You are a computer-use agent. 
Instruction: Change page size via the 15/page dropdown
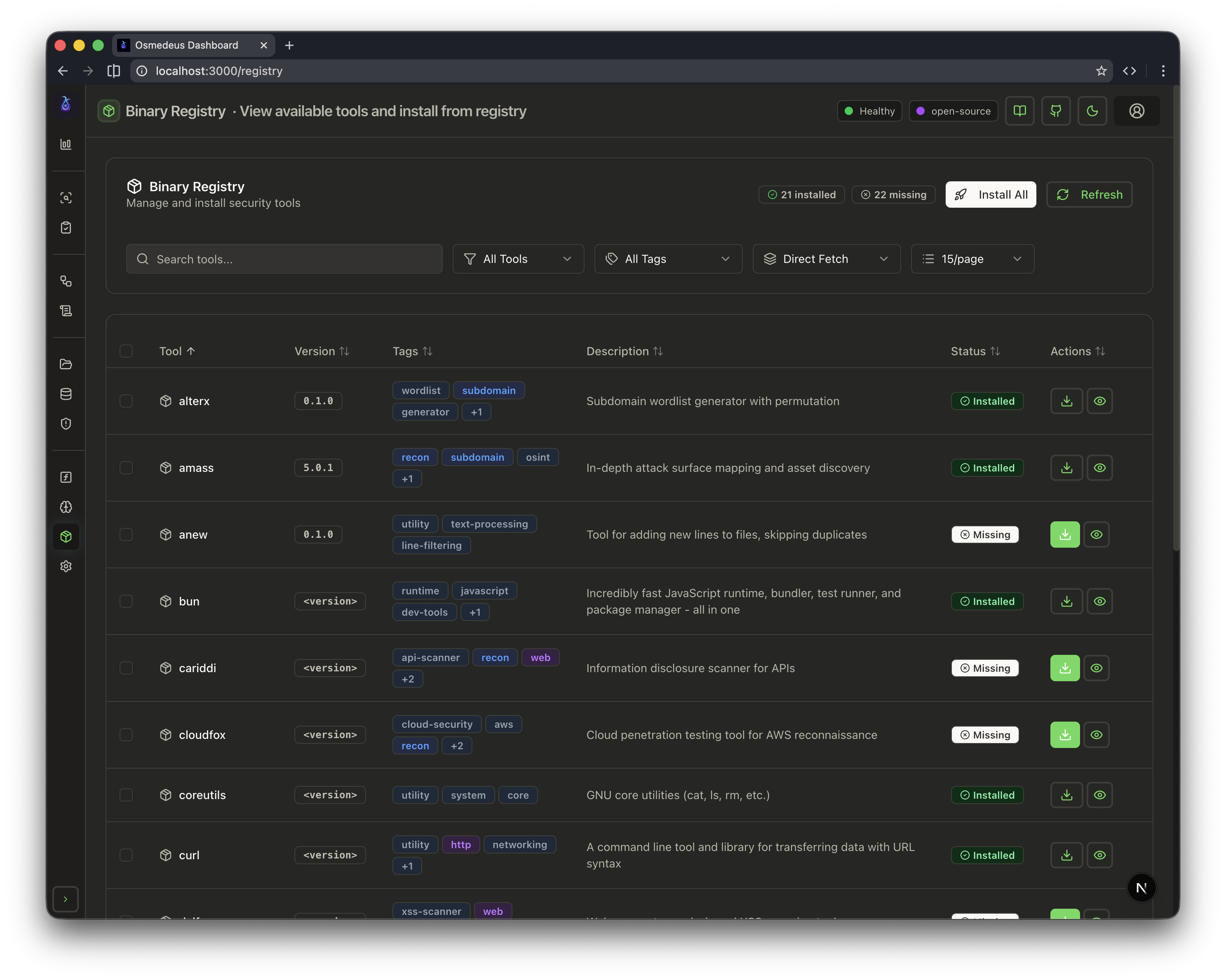(x=972, y=259)
